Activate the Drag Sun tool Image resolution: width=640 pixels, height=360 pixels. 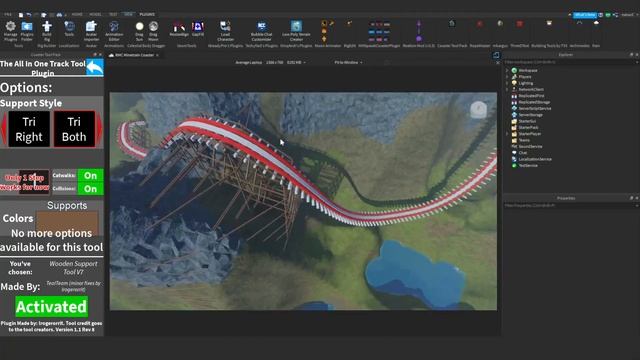139,31
